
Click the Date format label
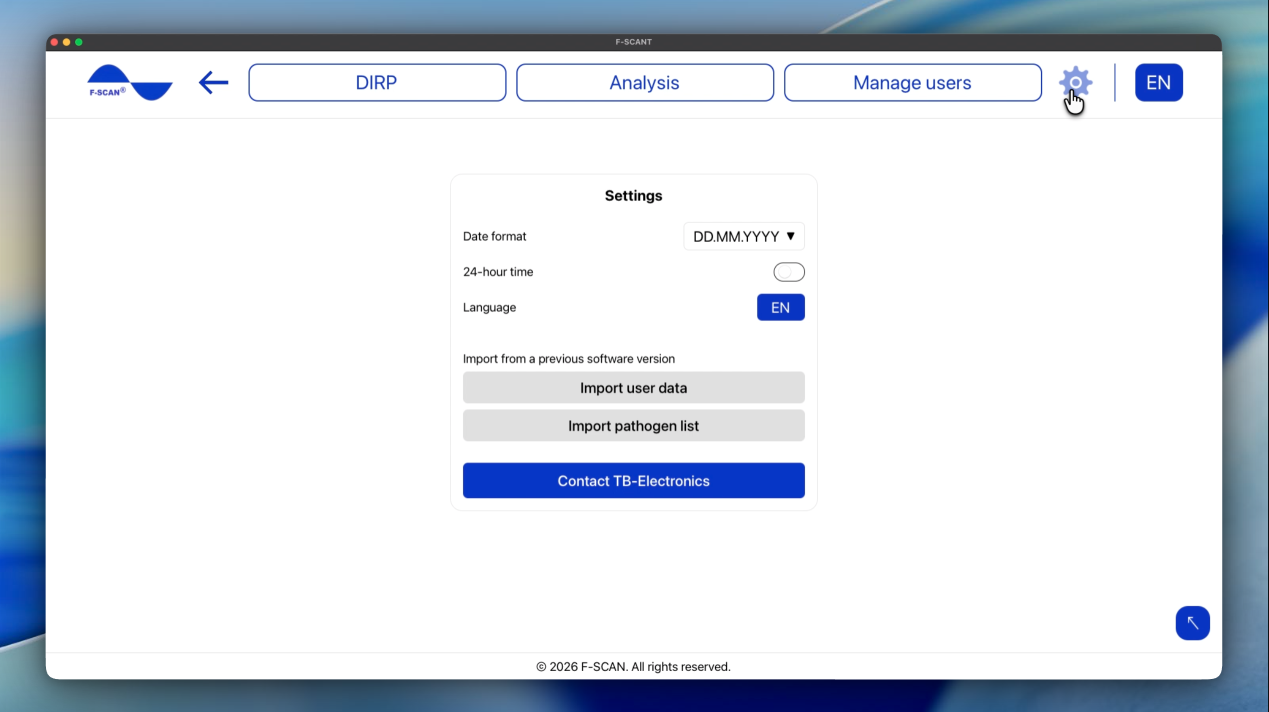tap(495, 237)
